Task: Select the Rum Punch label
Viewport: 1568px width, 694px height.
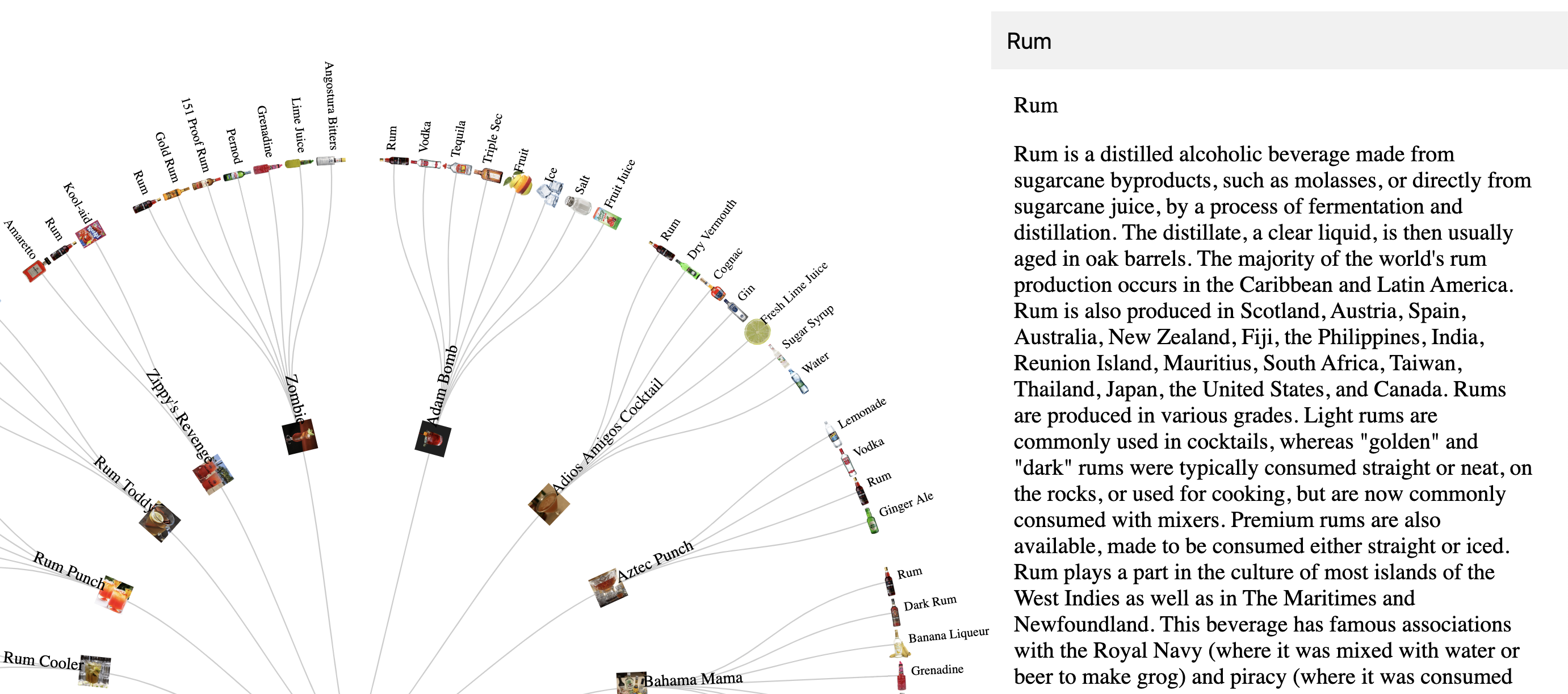Action: 69,570
